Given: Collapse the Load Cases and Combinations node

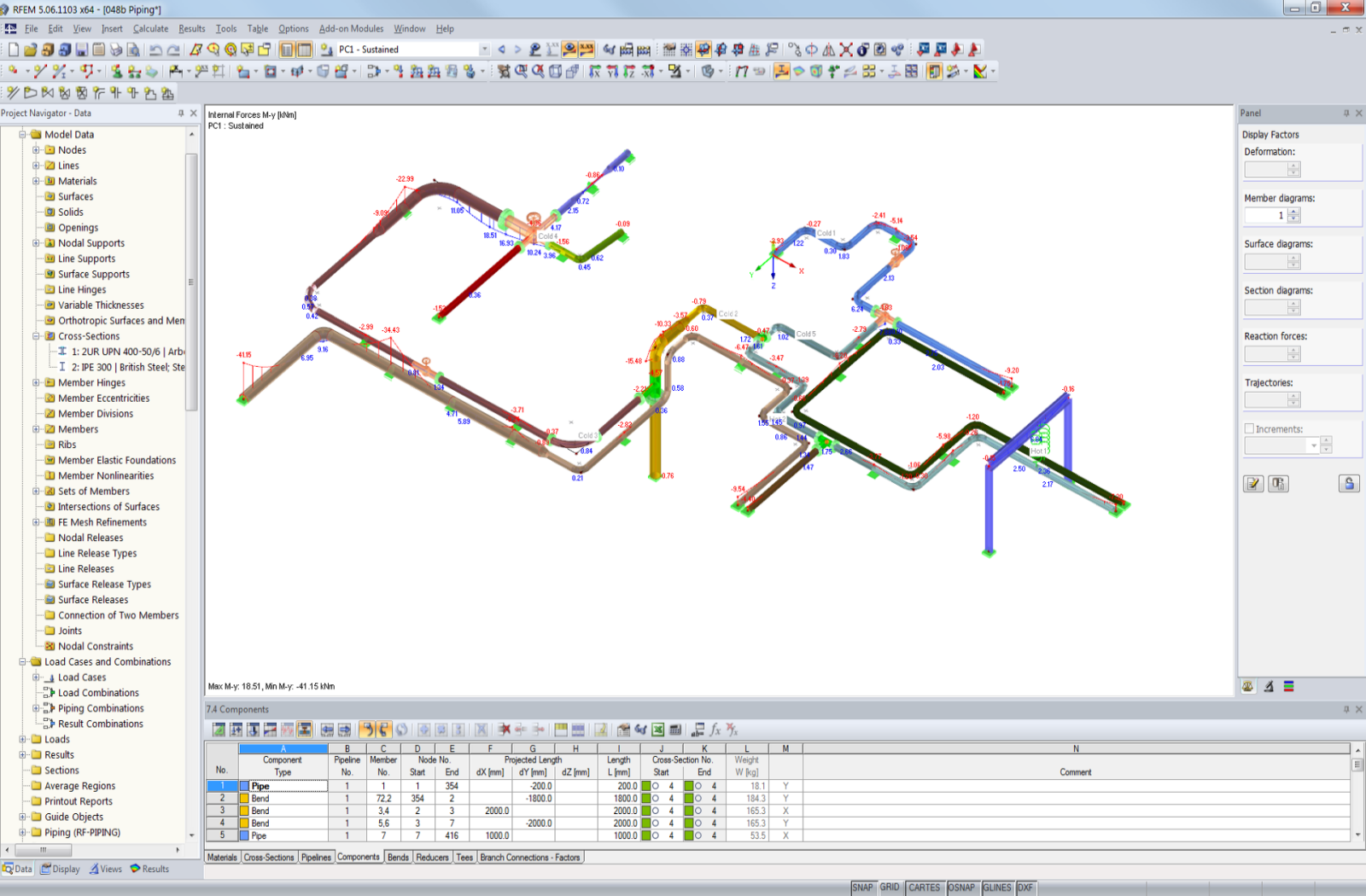Looking at the screenshot, I should [x=23, y=662].
